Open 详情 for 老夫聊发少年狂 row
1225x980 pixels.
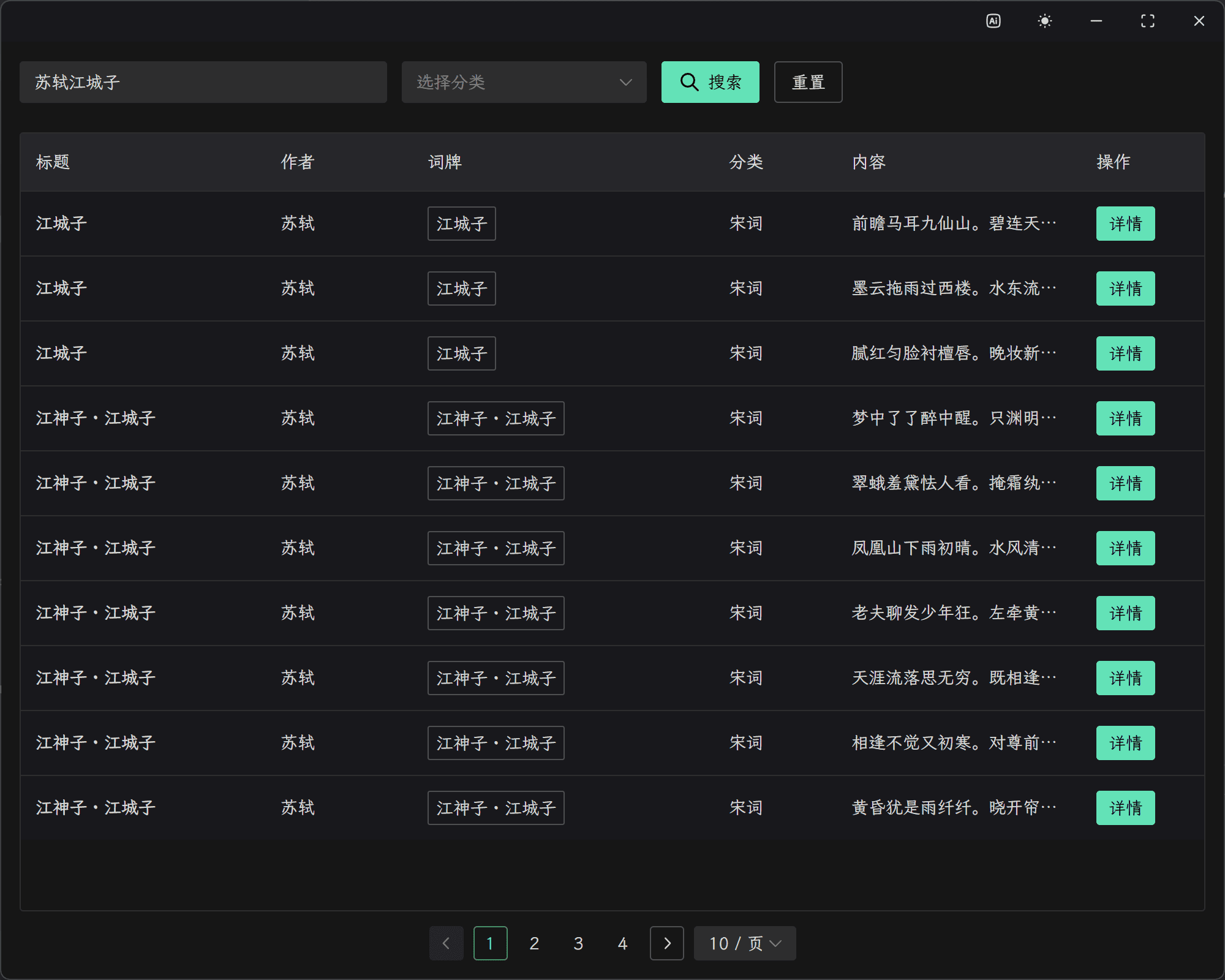(x=1126, y=613)
